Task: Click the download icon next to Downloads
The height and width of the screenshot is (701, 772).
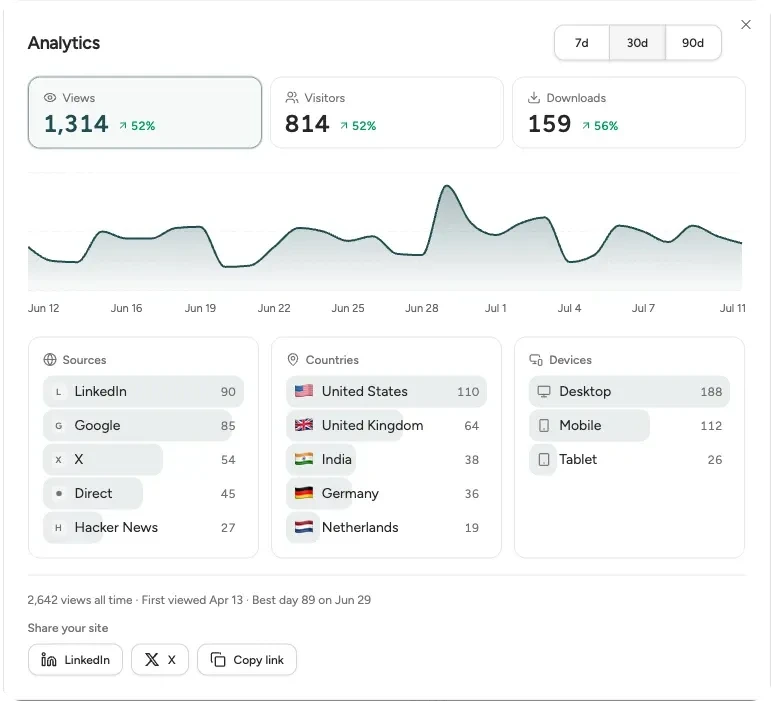Action: [534, 97]
